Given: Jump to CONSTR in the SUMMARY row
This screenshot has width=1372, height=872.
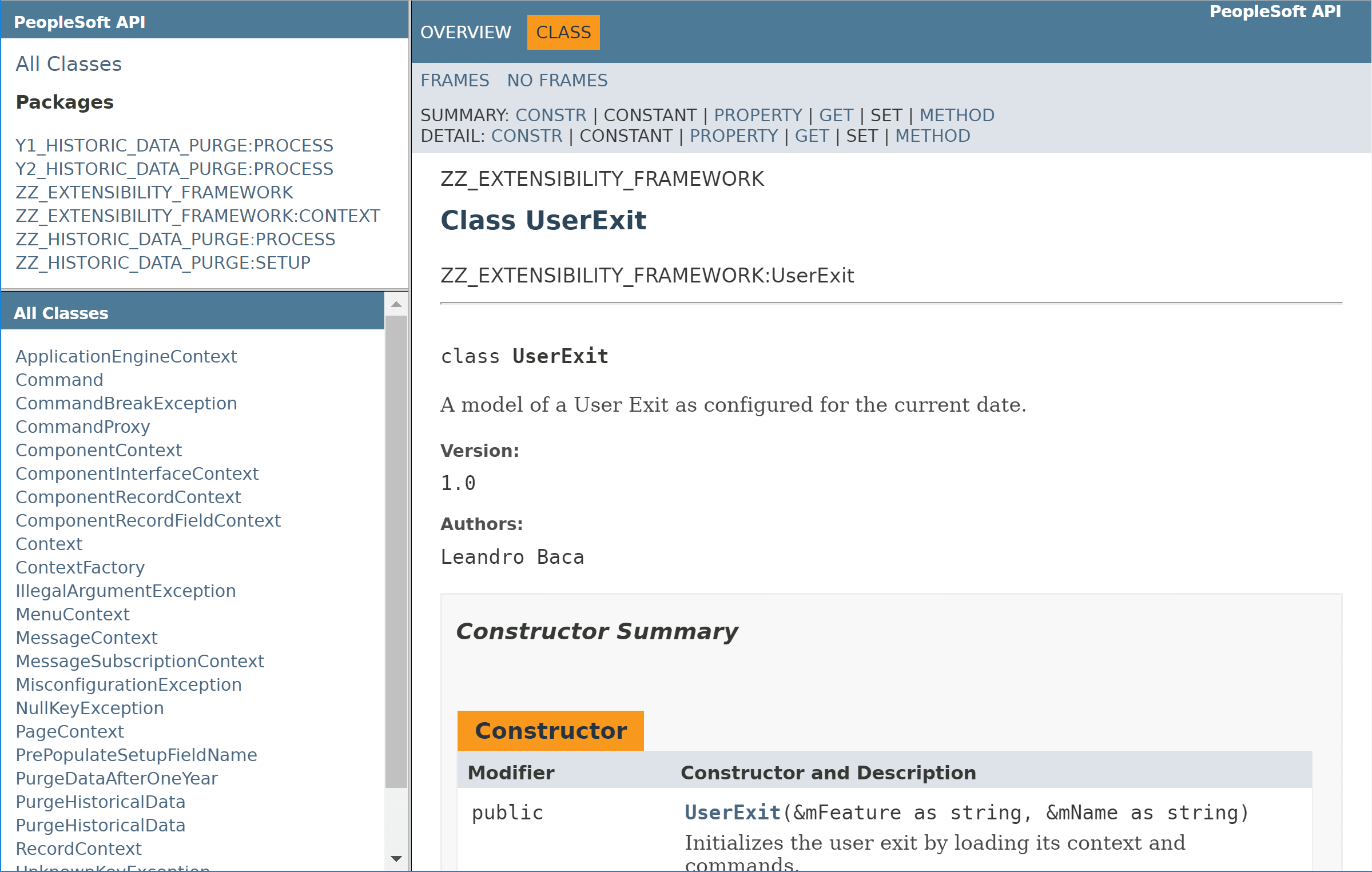Looking at the screenshot, I should [551, 116].
